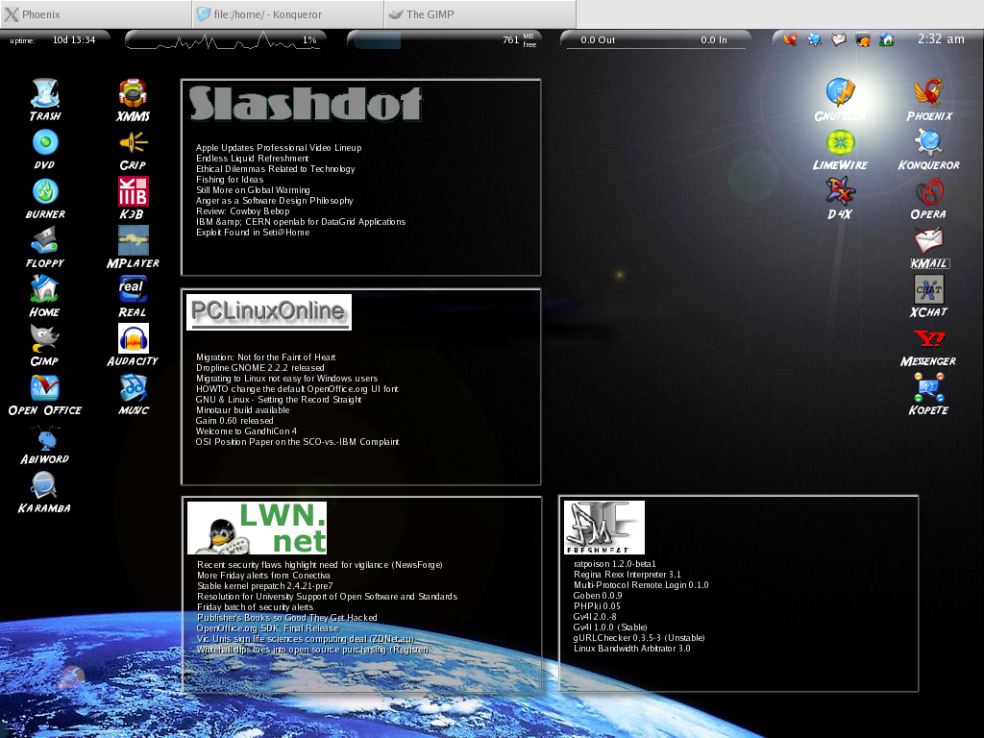Image resolution: width=984 pixels, height=738 pixels.
Task: Click the PCLinuxOnline logo banner
Action: point(269,312)
